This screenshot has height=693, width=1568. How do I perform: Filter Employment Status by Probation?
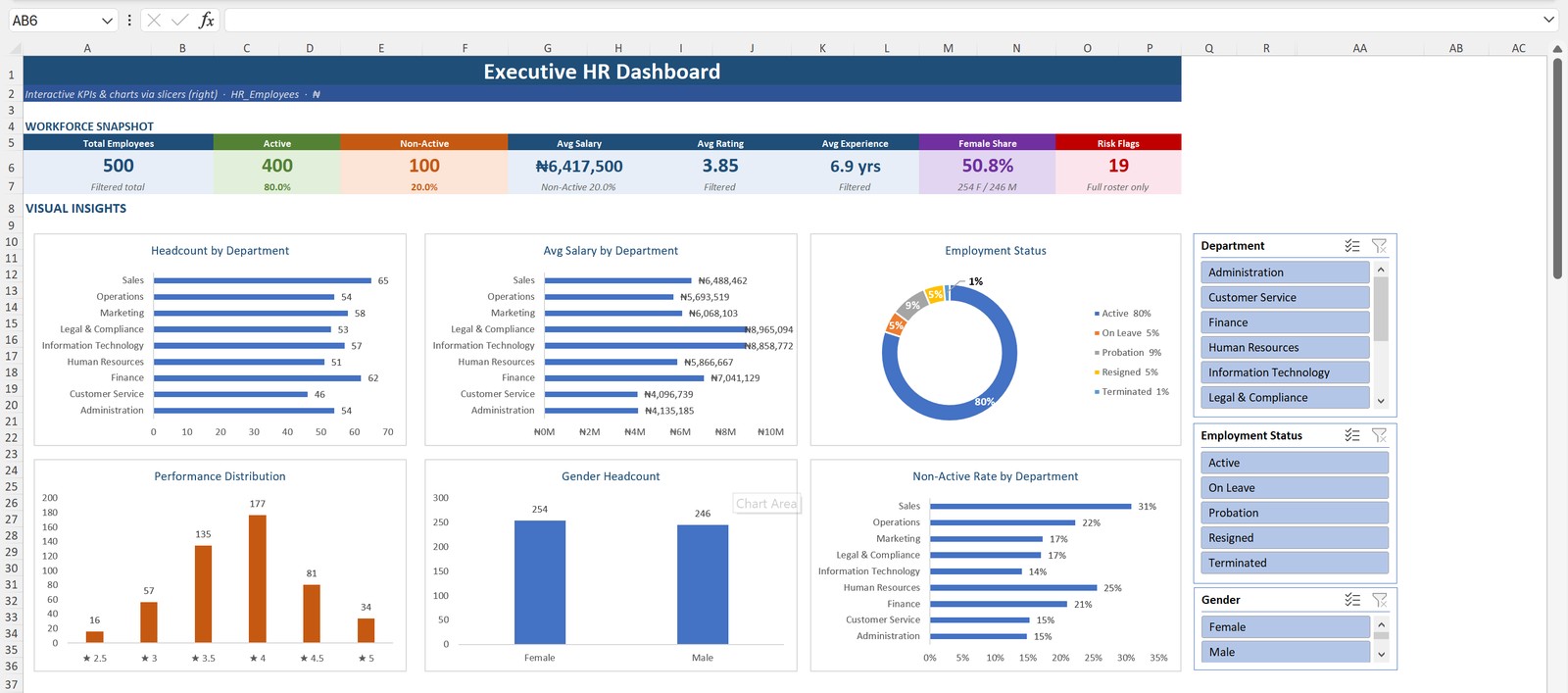pos(1295,513)
